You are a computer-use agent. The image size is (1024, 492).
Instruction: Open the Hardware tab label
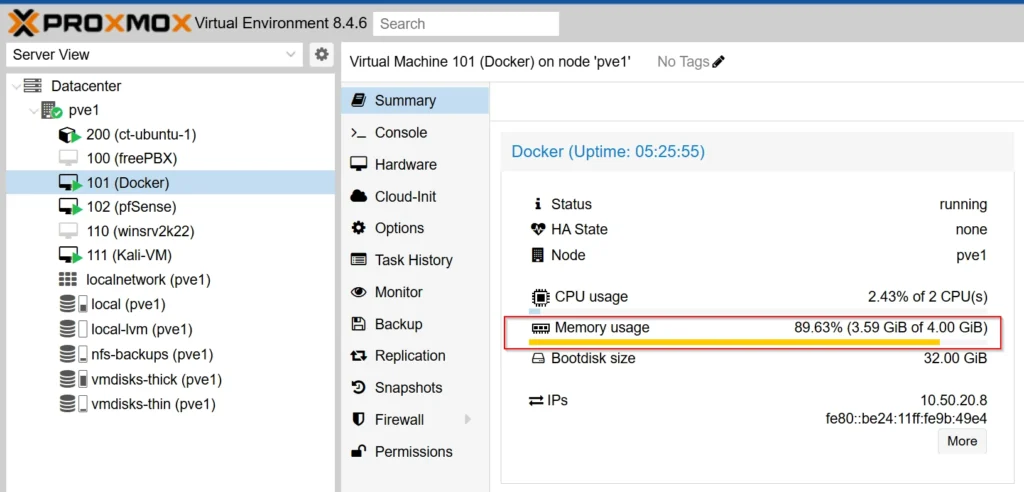coord(406,165)
